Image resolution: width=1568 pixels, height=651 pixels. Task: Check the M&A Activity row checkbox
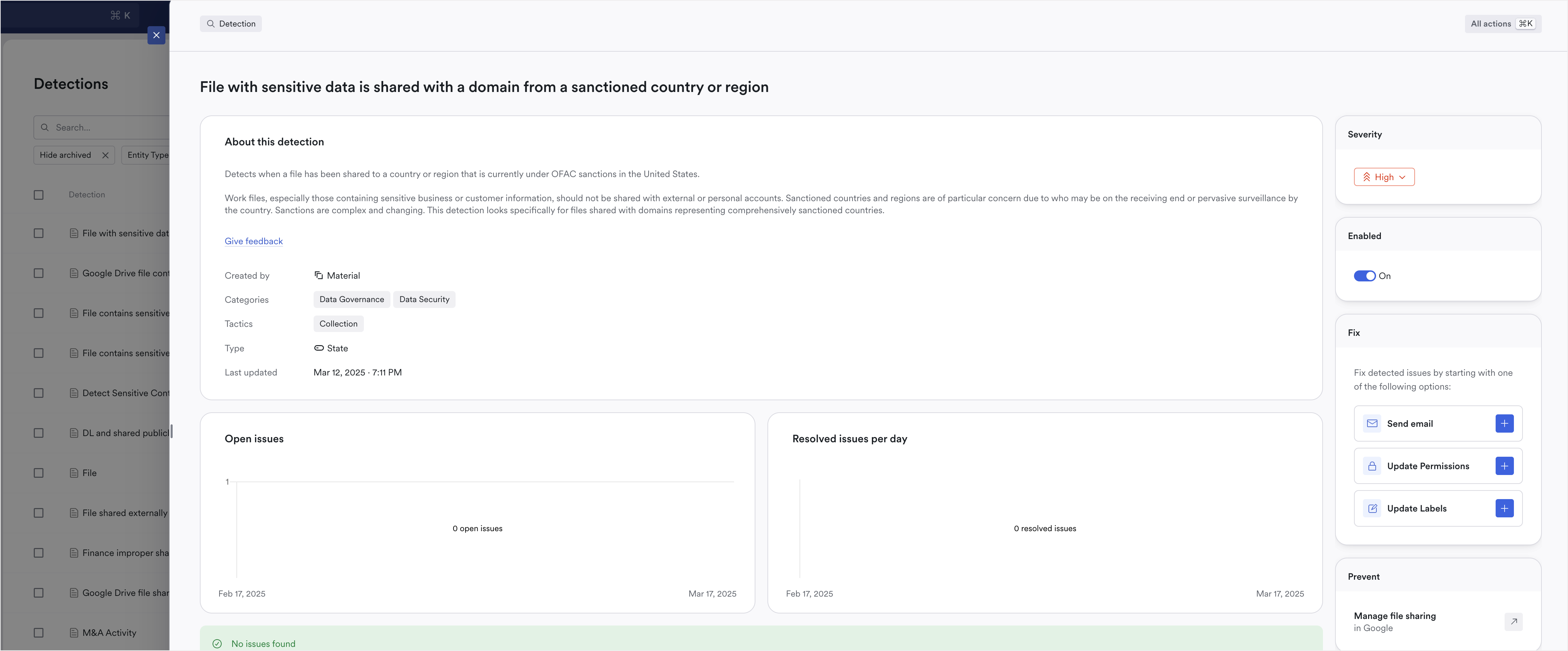click(x=39, y=633)
